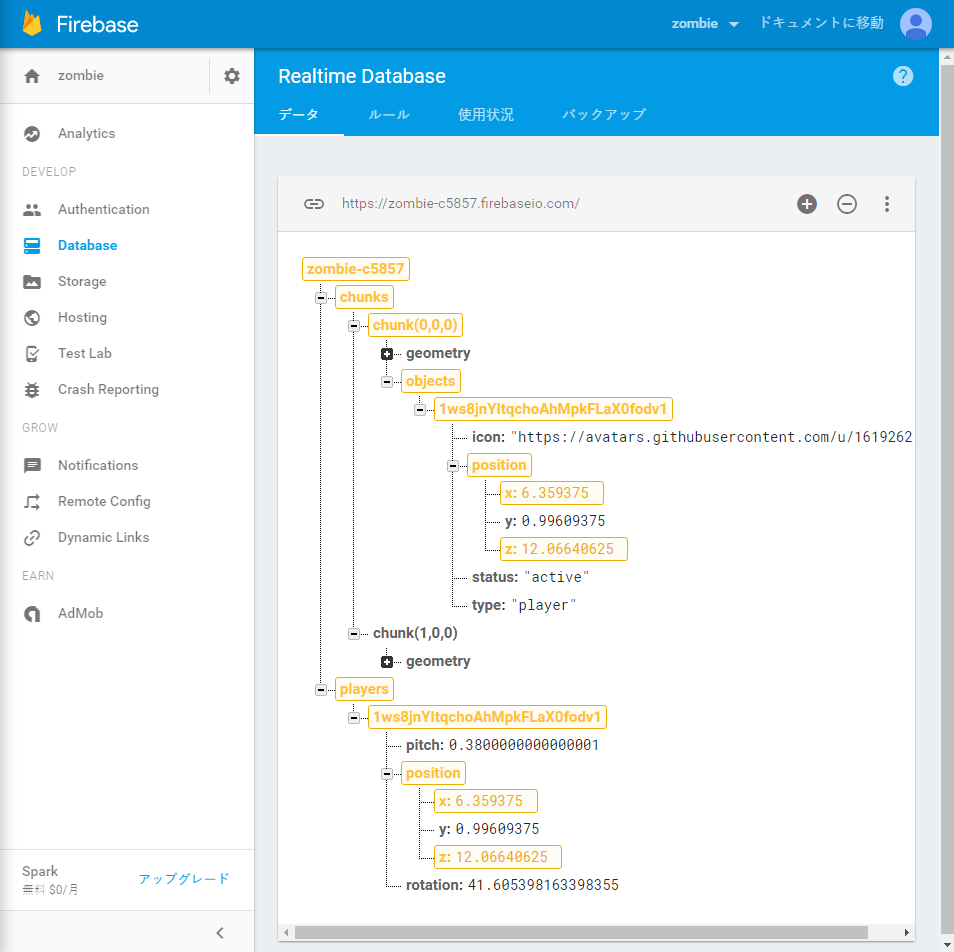Click the horizontal scrollbar right arrow
This screenshot has height=952, width=954.
click(907, 933)
